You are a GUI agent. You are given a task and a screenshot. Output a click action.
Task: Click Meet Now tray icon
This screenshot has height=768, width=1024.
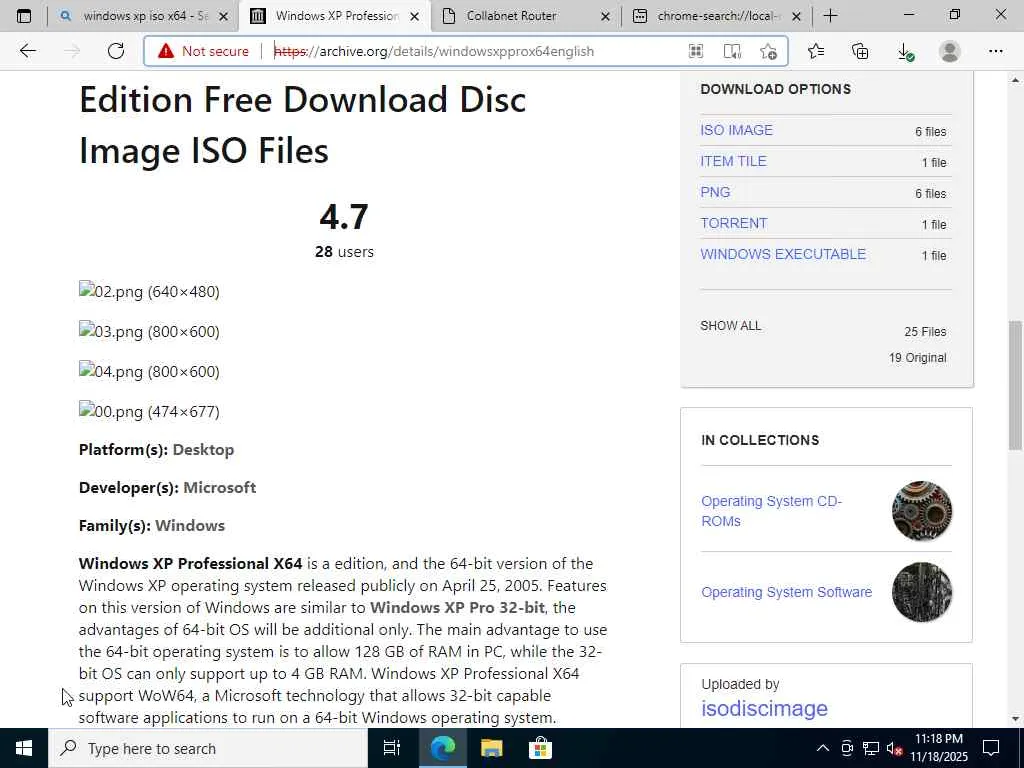pos(847,748)
